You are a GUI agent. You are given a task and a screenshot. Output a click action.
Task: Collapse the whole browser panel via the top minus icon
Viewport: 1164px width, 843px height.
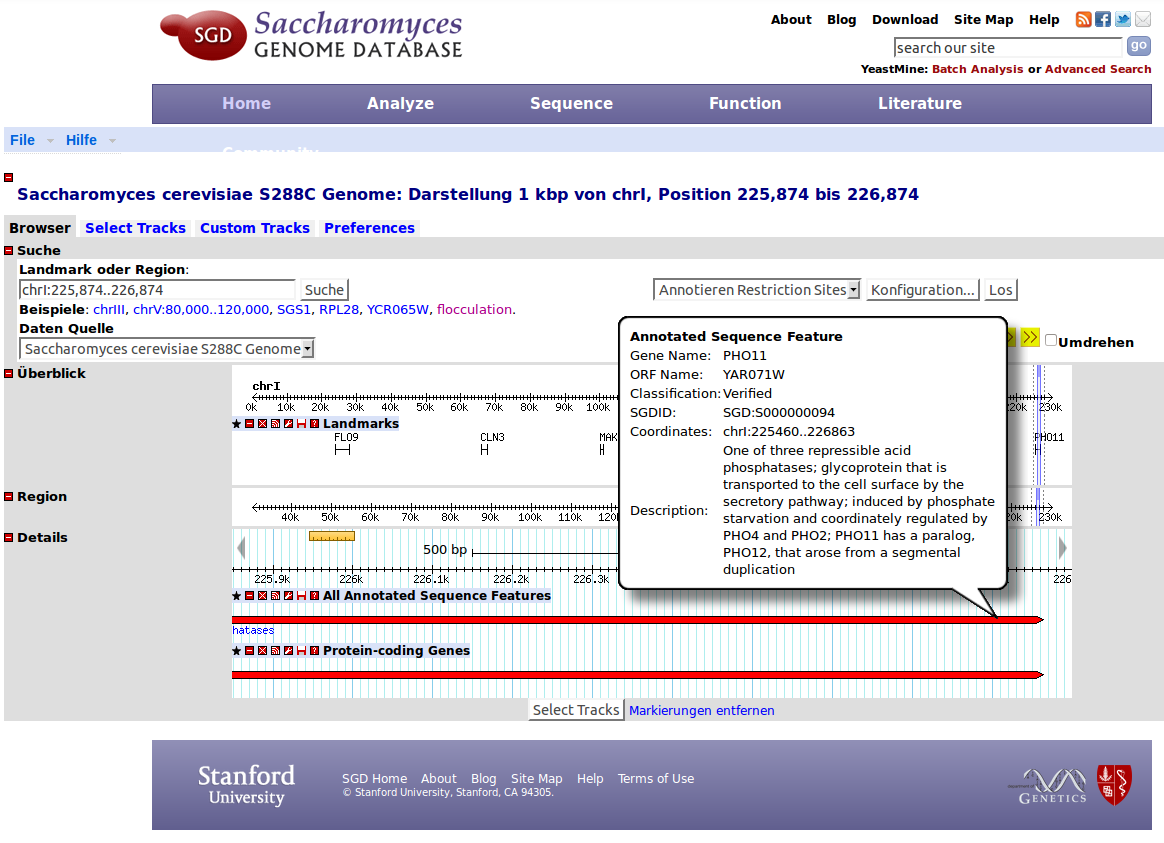pos(9,177)
